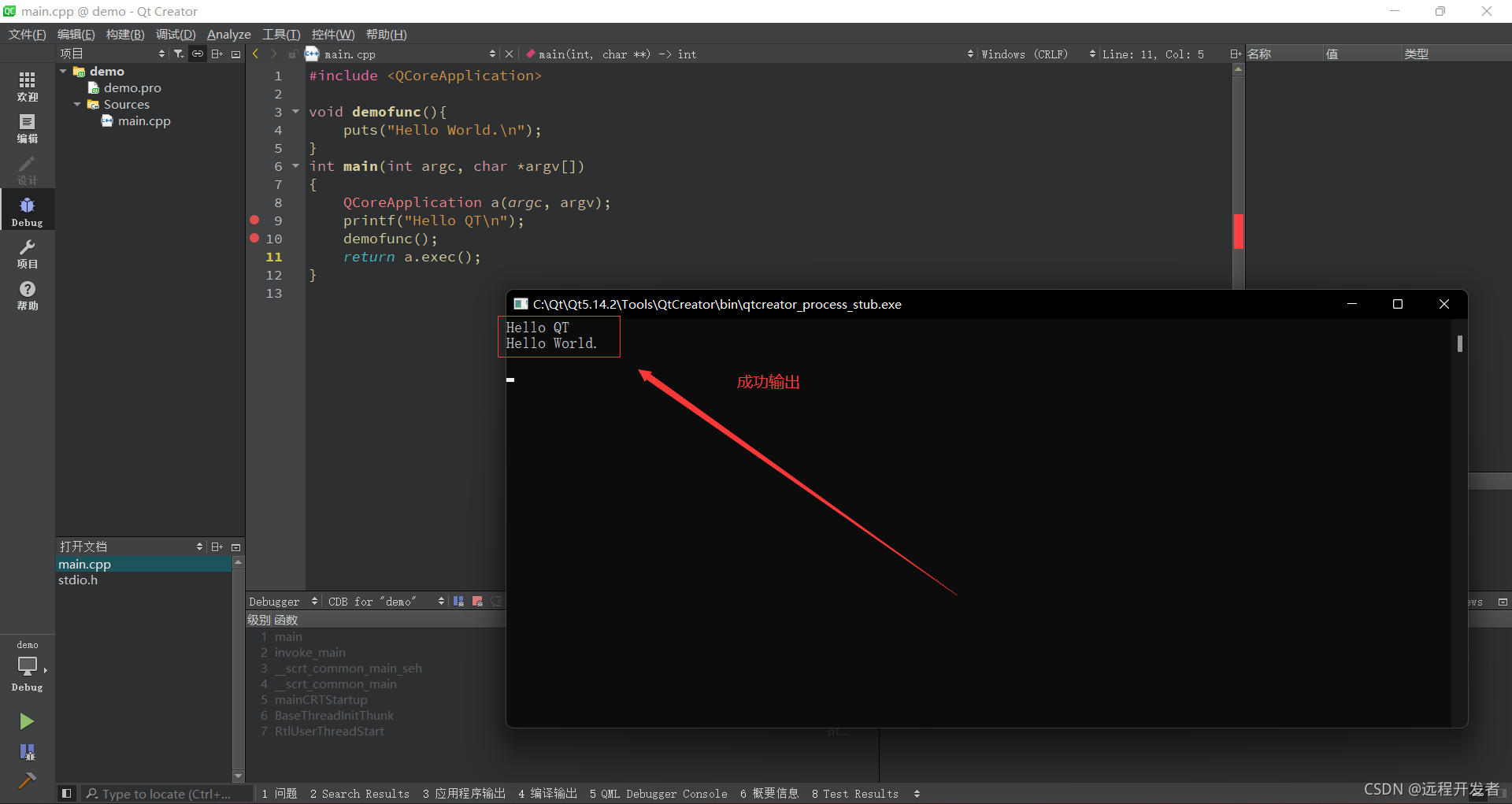Collapse the demo project tree node
The image size is (1512, 804).
[63, 71]
